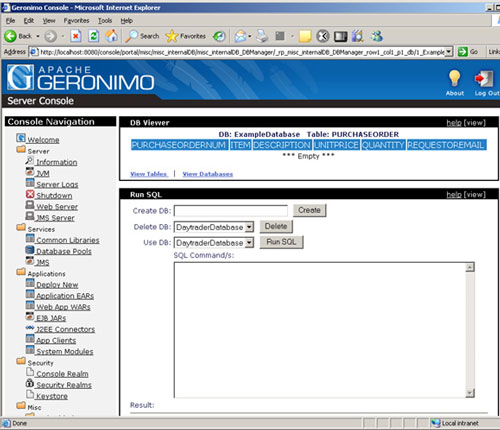Click the Create button

tap(309, 210)
